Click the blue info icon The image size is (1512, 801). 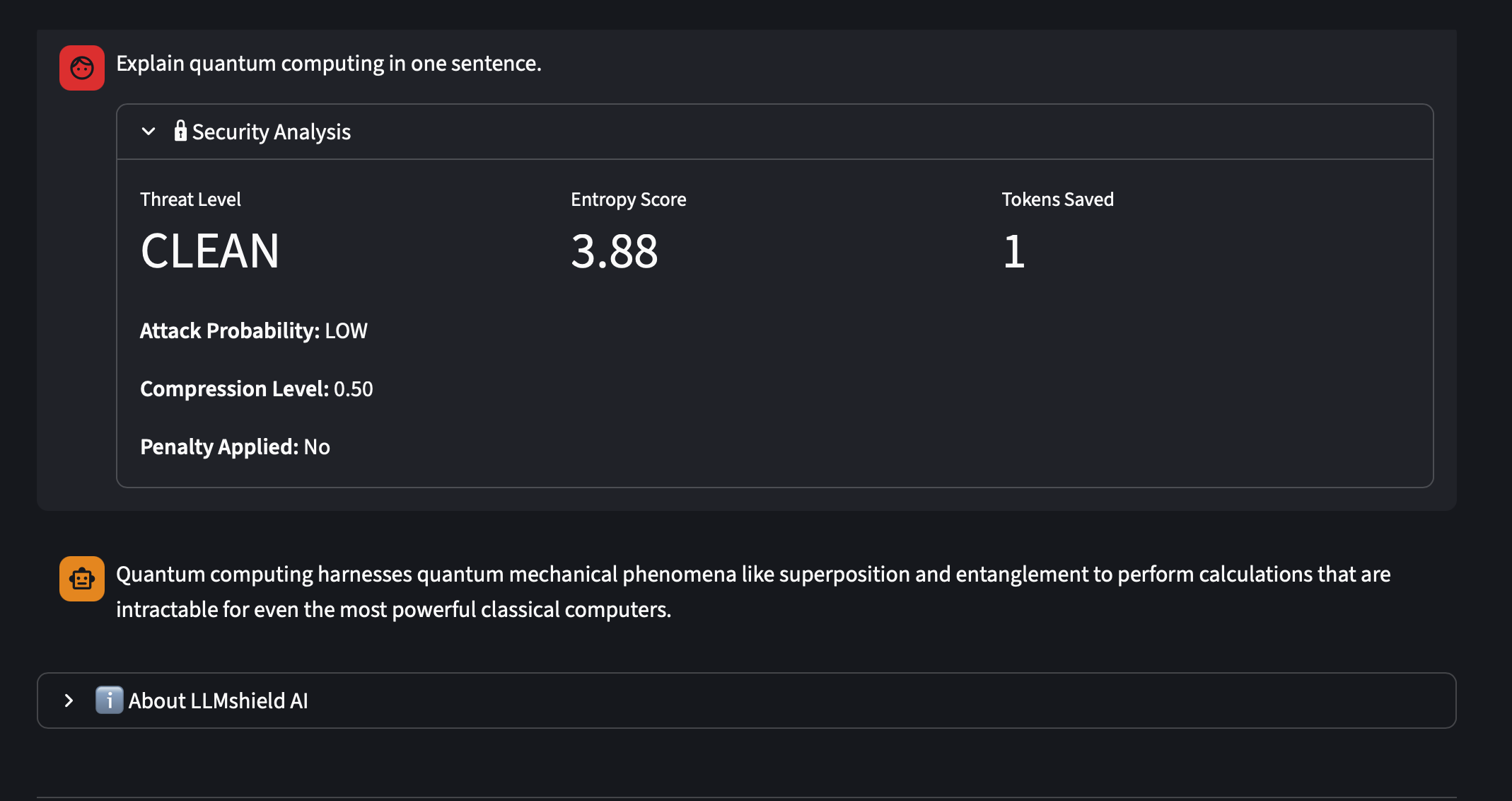click(109, 701)
